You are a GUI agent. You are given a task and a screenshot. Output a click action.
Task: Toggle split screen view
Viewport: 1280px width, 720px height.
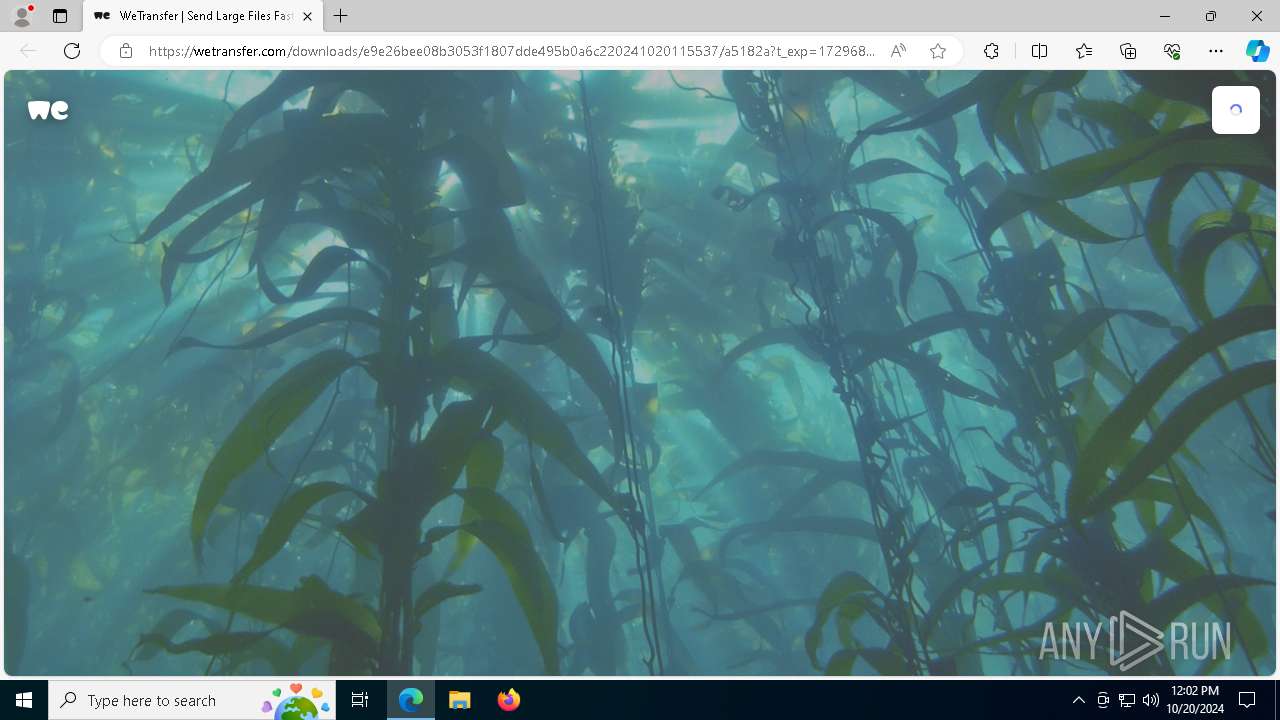[1039, 51]
